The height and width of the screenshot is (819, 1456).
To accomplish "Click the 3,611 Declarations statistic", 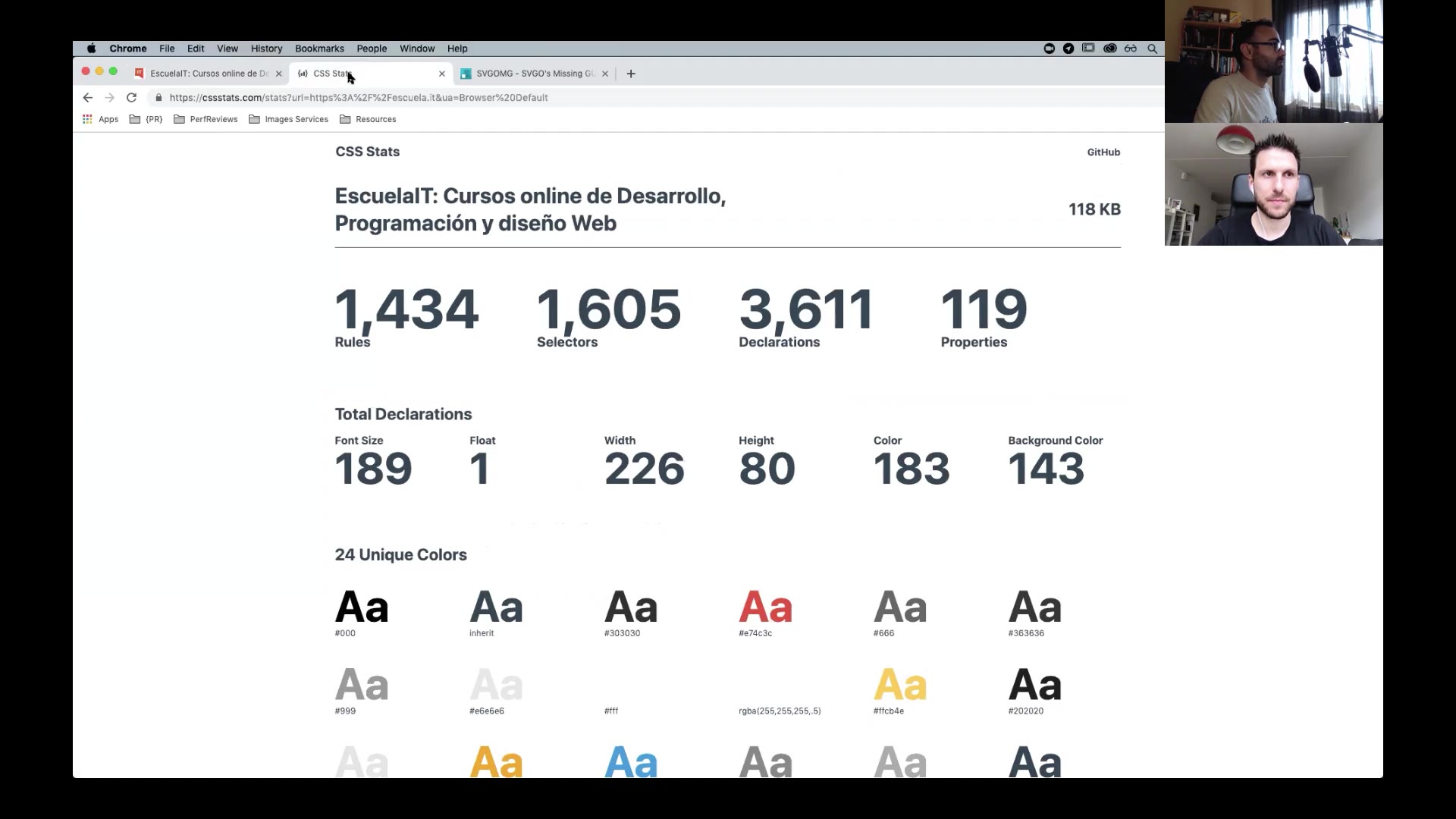I will point(806,317).
